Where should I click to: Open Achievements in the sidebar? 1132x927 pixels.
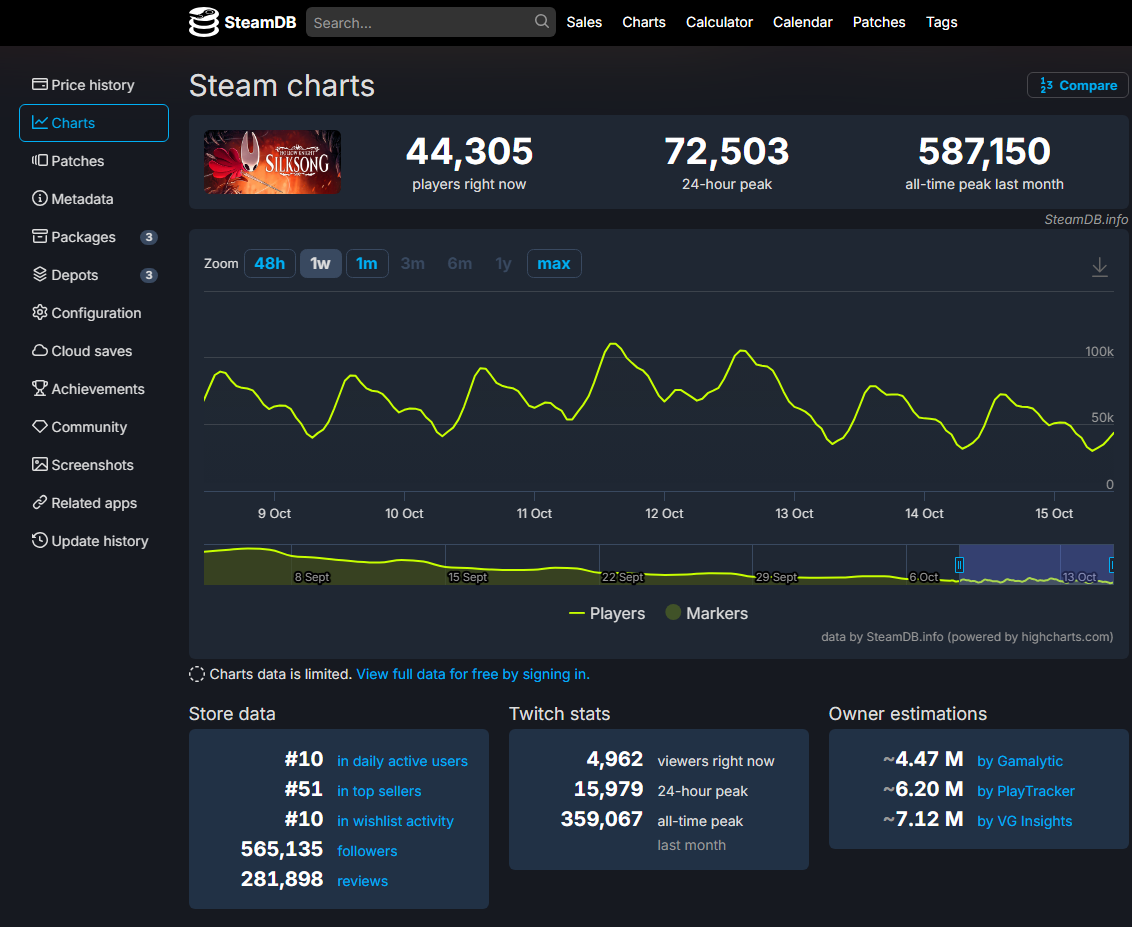[94, 389]
